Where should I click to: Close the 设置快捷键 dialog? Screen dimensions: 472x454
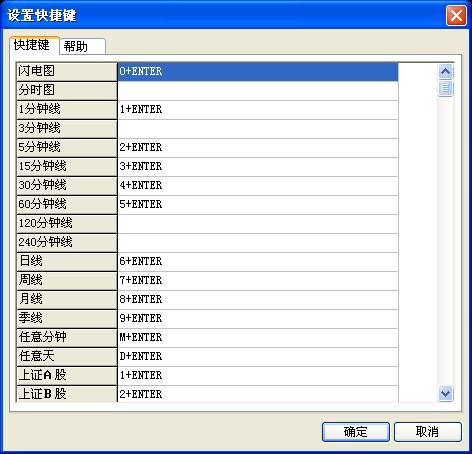pos(456,15)
